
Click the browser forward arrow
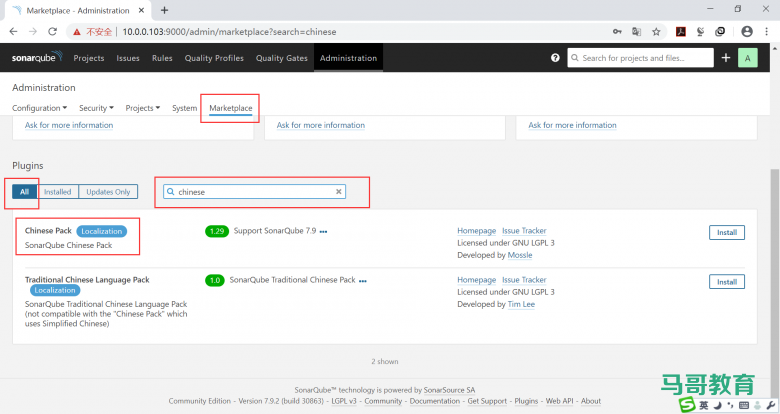point(33,31)
